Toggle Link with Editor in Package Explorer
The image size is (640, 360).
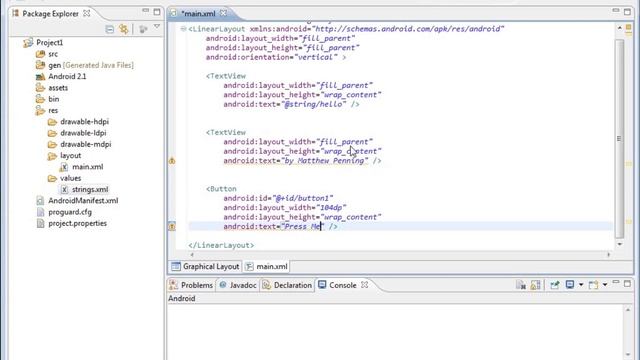[x=123, y=29]
